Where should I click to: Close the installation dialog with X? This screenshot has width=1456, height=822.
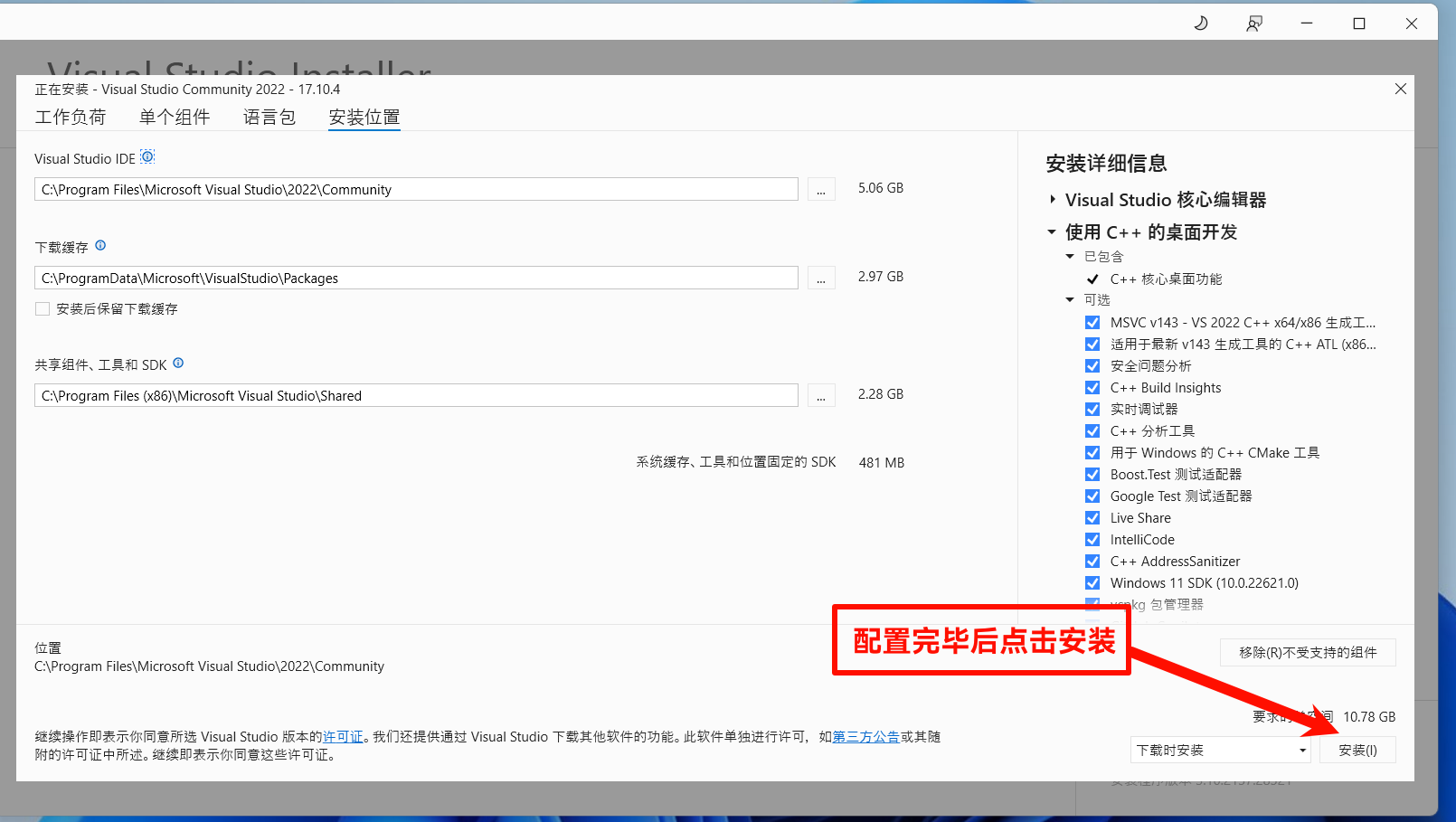tap(1400, 89)
